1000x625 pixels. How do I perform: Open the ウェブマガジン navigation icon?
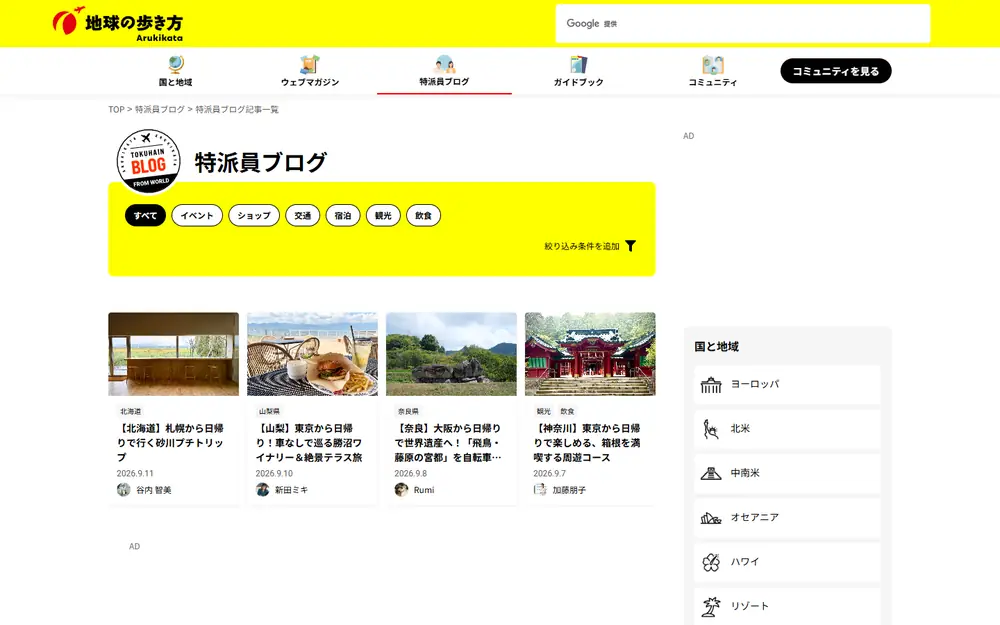point(310,64)
